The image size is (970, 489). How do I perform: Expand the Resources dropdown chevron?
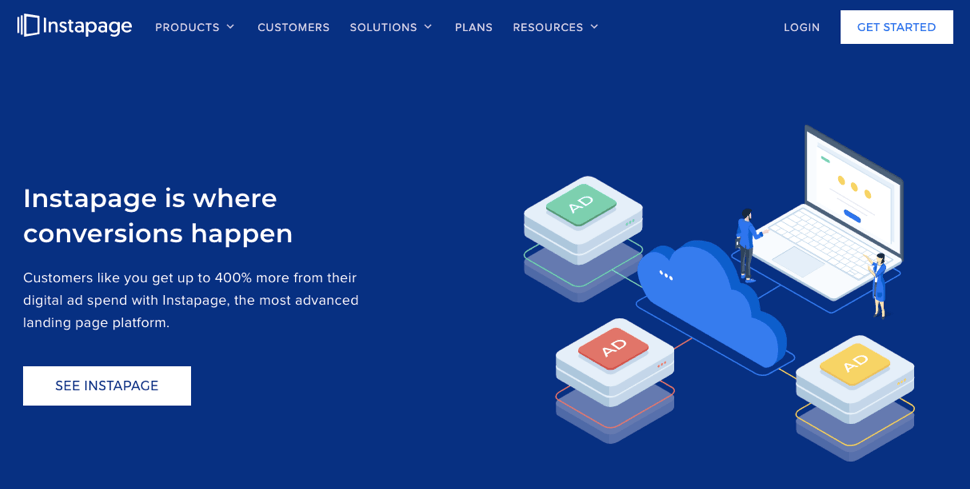[594, 27]
